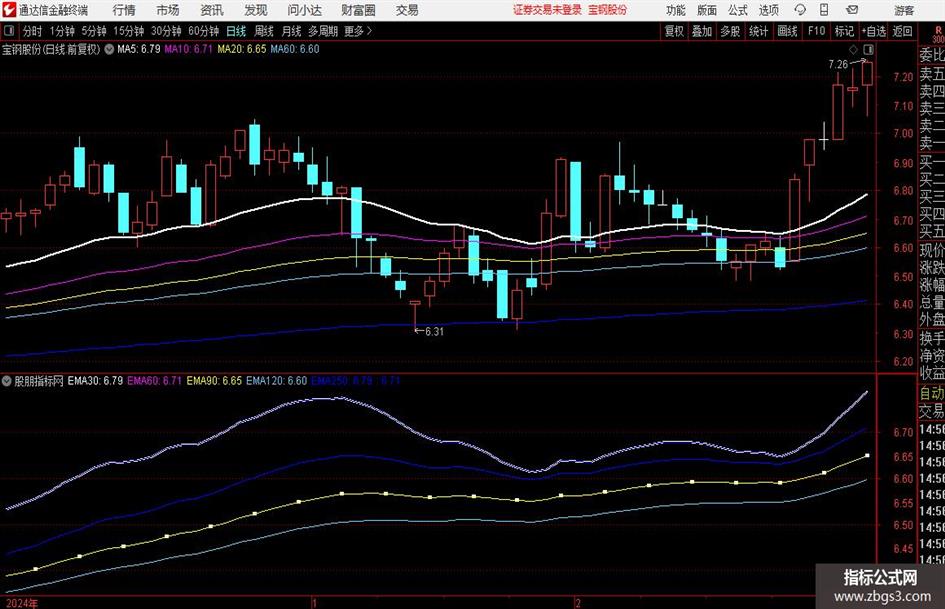Click the 叠加 overlay button

pos(702,31)
